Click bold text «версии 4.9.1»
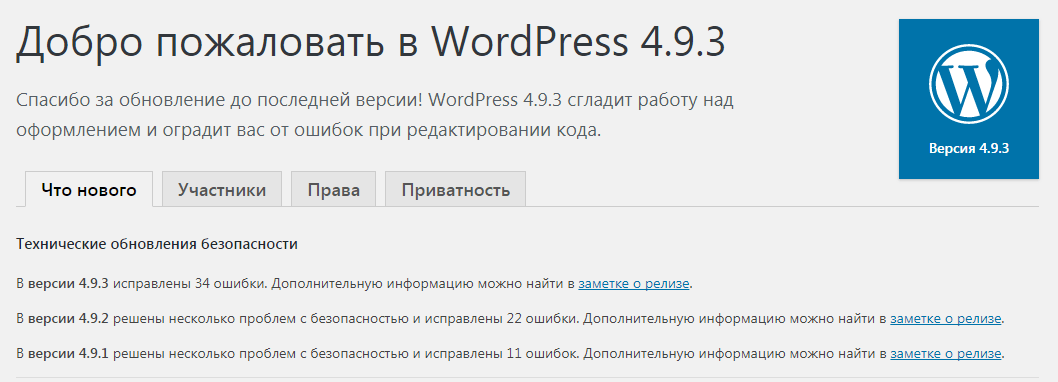The width and height of the screenshot is (1058, 382). pos(68,353)
